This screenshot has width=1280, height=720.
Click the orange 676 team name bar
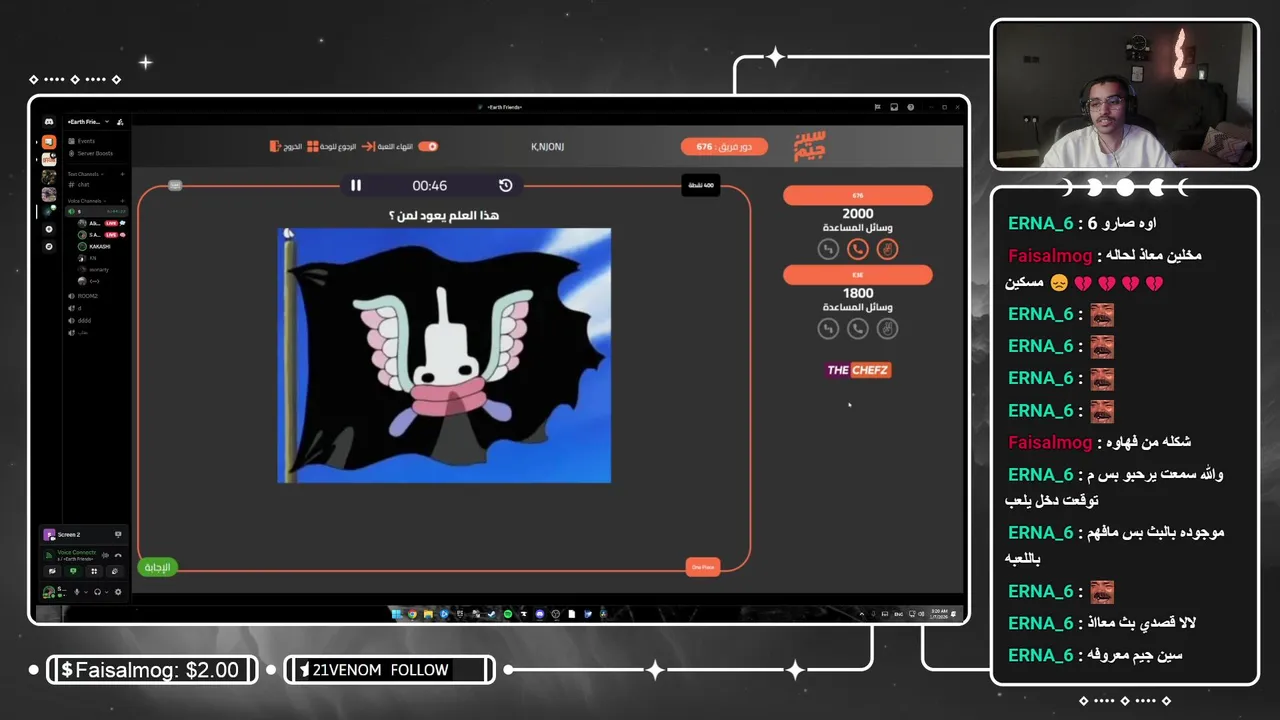click(x=858, y=195)
